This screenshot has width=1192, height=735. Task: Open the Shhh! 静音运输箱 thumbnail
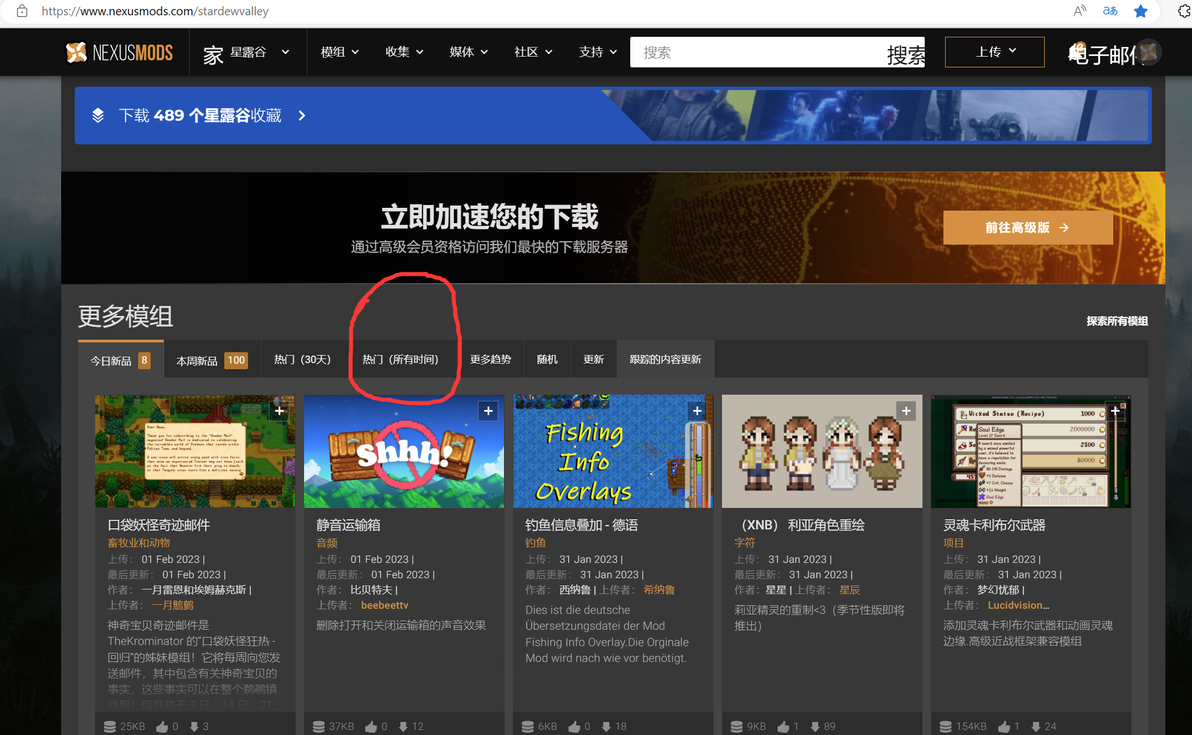click(404, 451)
